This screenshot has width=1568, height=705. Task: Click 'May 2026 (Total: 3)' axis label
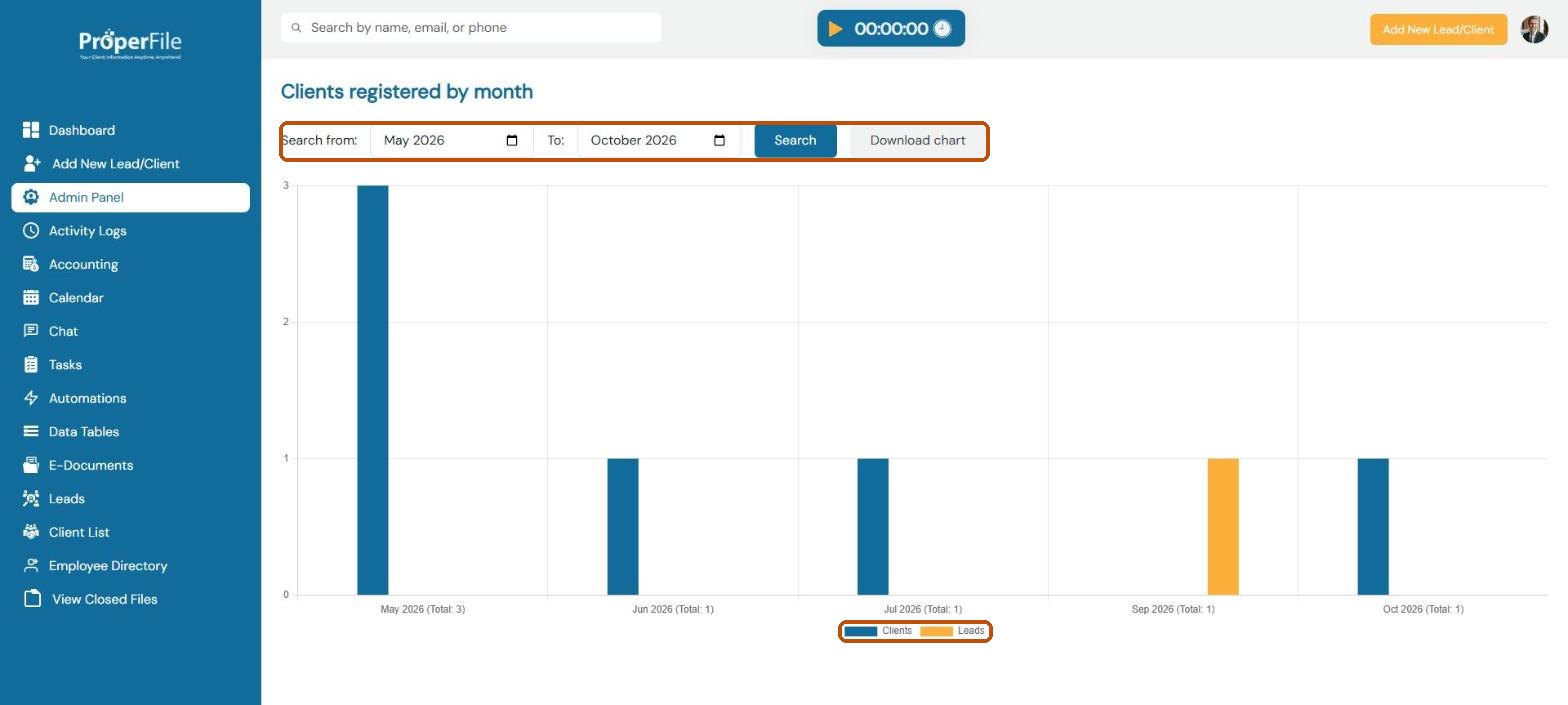tap(423, 609)
